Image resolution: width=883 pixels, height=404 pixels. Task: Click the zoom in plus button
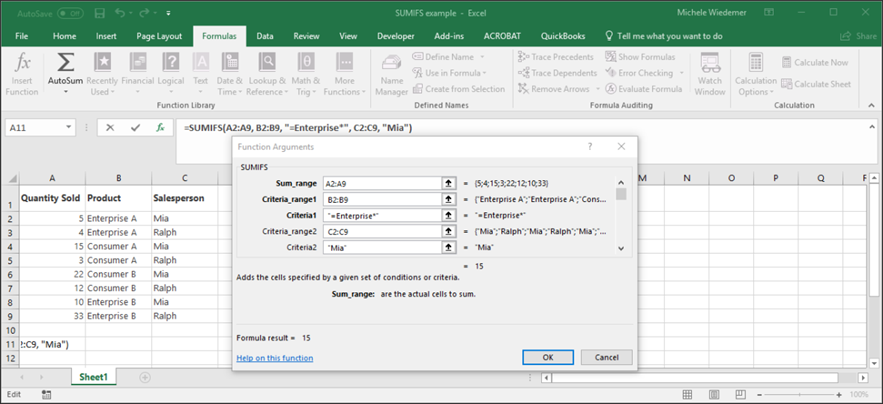pyautogui.click(x=839, y=394)
